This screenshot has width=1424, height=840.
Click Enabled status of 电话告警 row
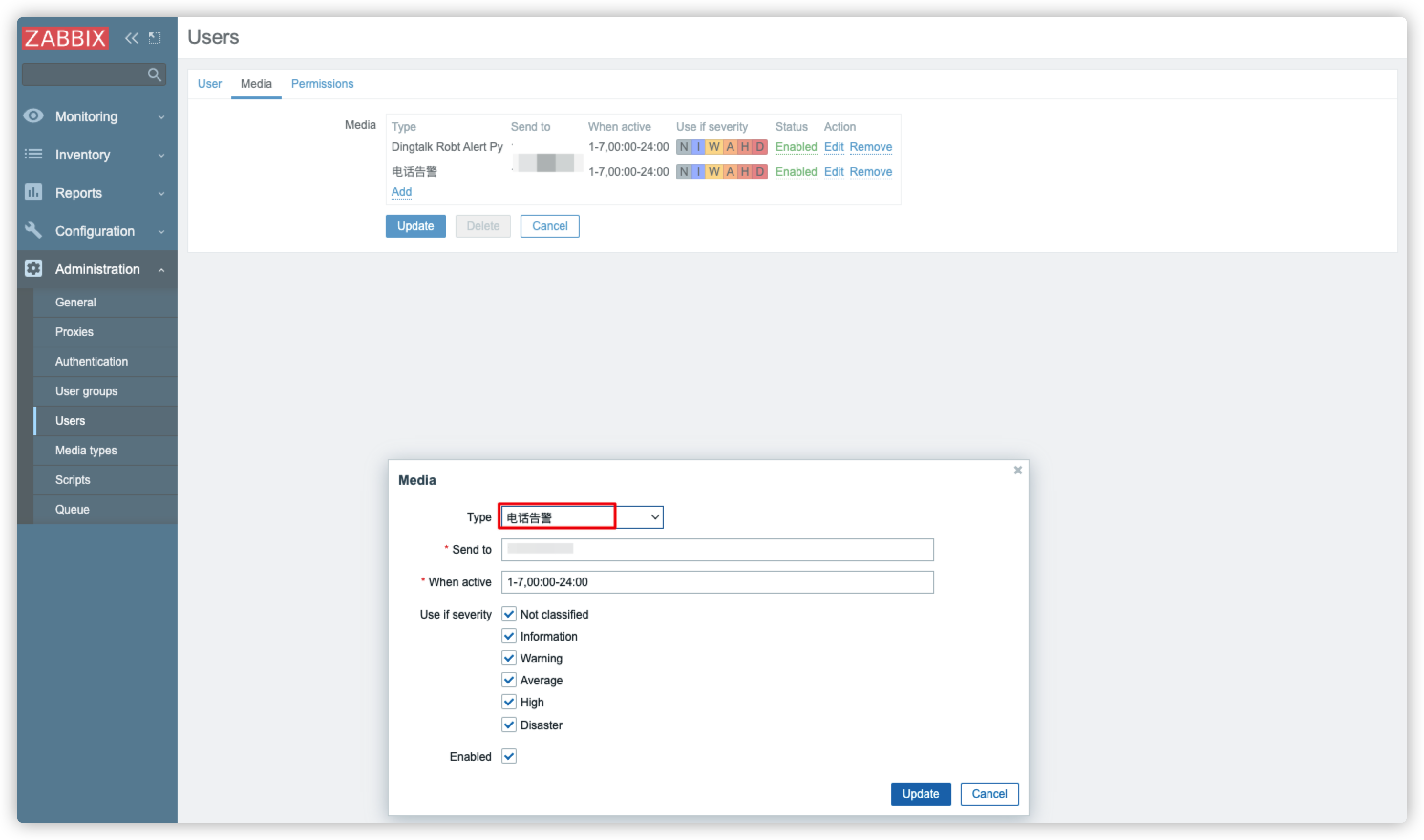click(796, 171)
